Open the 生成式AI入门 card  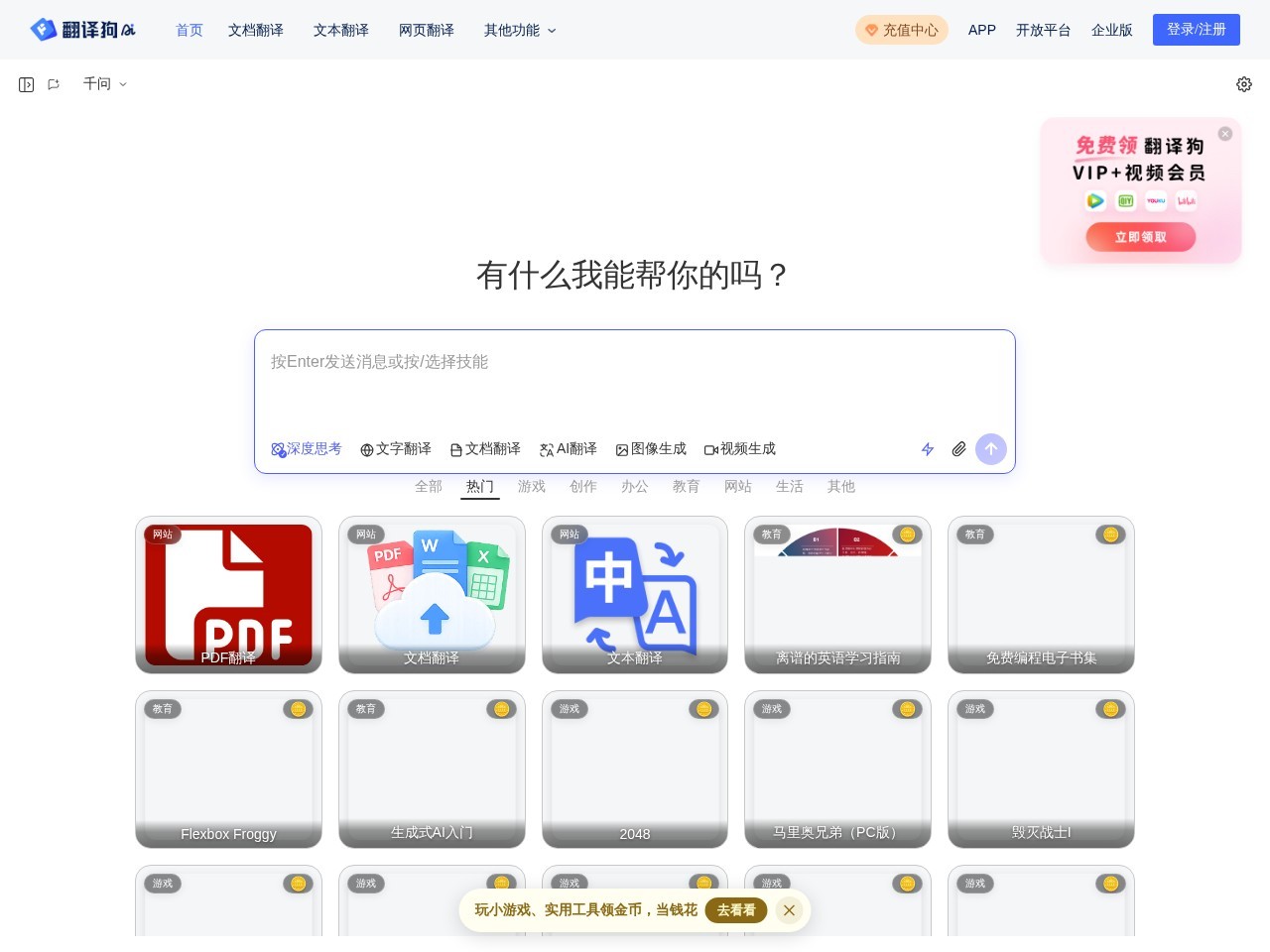(432, 770)
